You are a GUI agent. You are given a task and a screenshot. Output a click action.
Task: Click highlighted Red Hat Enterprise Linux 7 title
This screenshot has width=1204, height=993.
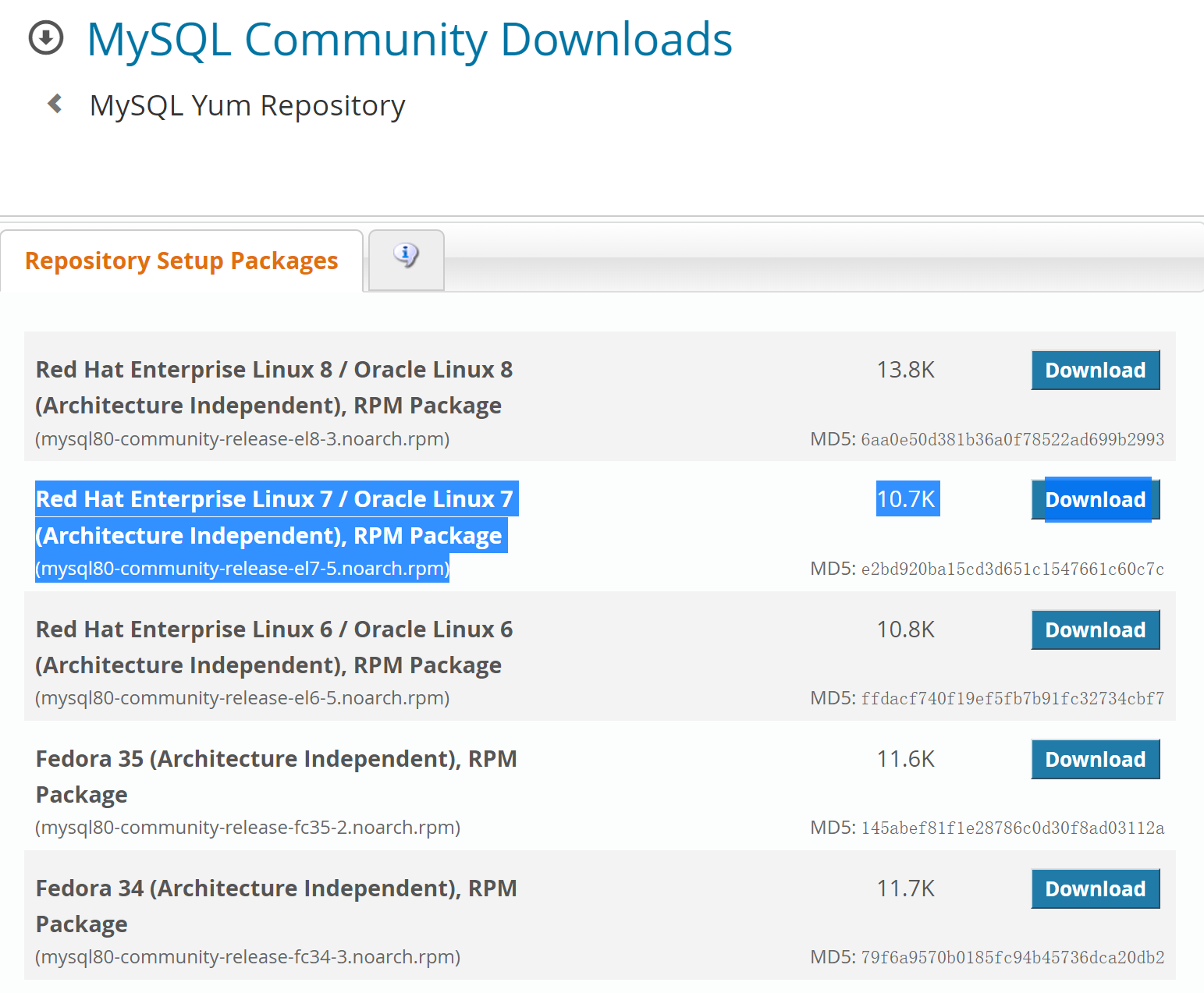click(x=275, y=517)
